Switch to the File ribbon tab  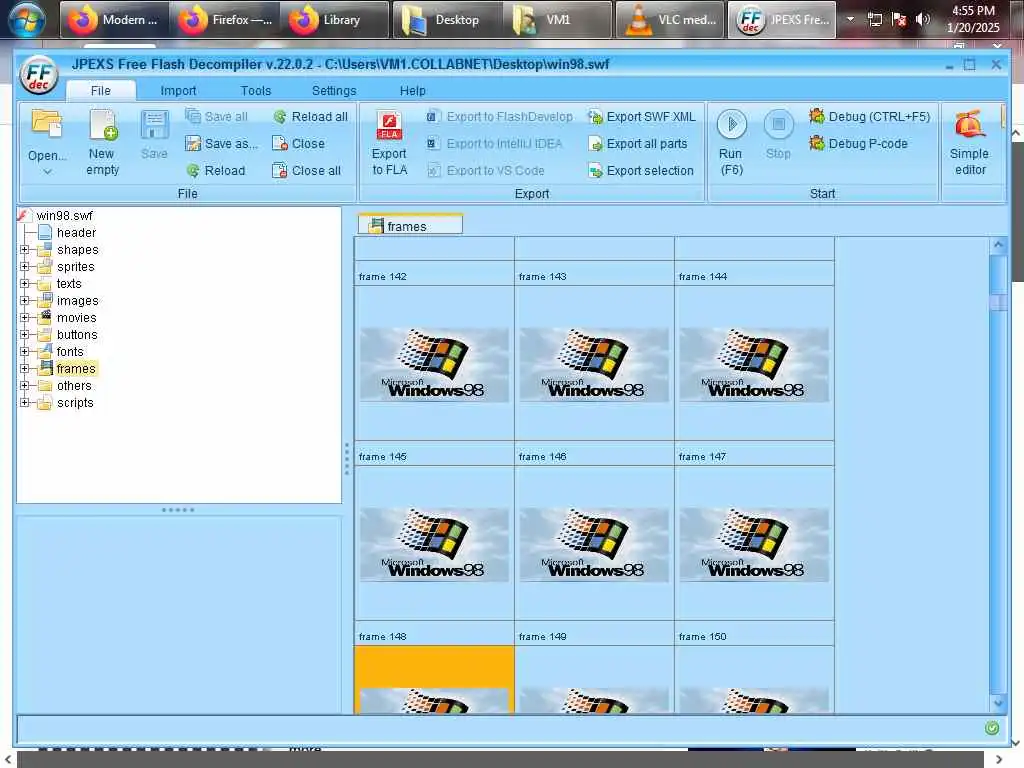(x=101, y=90)
